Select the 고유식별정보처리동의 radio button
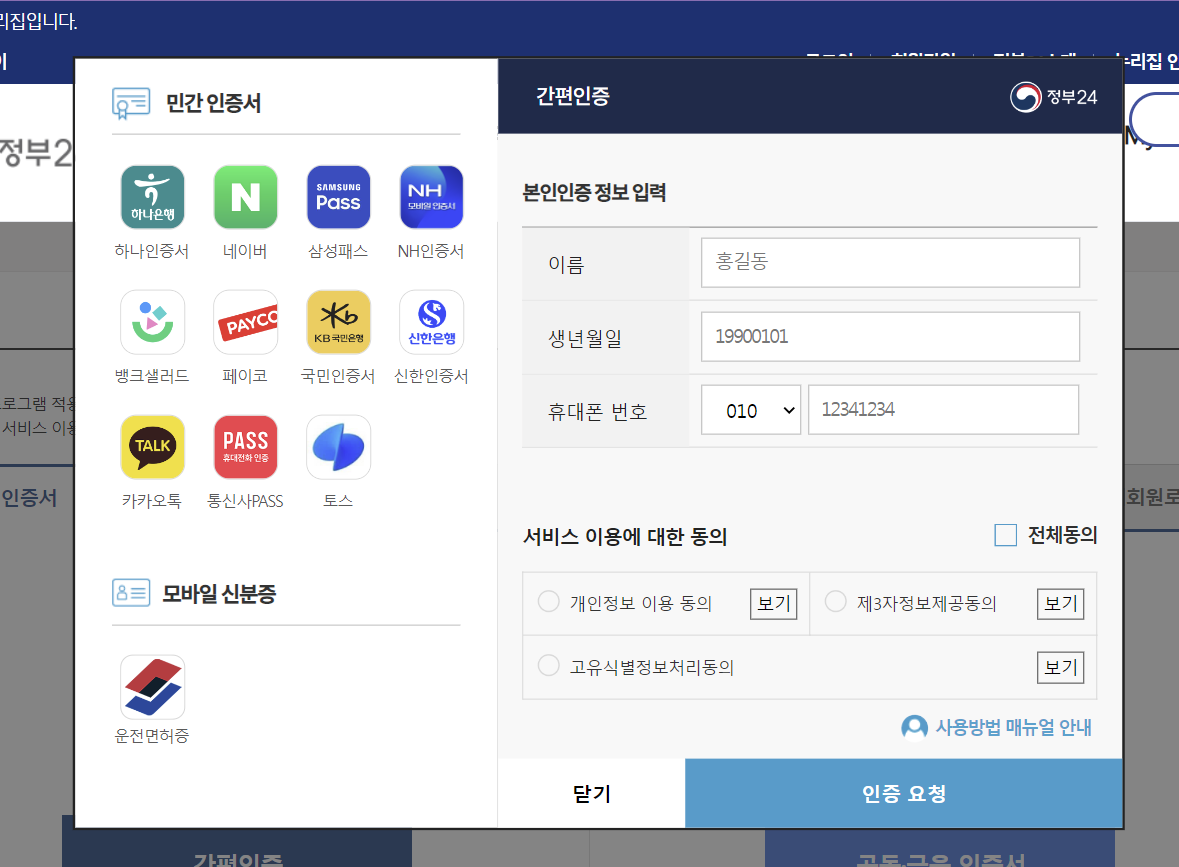The image size is (1179, 867). click(x=549, y=665)
